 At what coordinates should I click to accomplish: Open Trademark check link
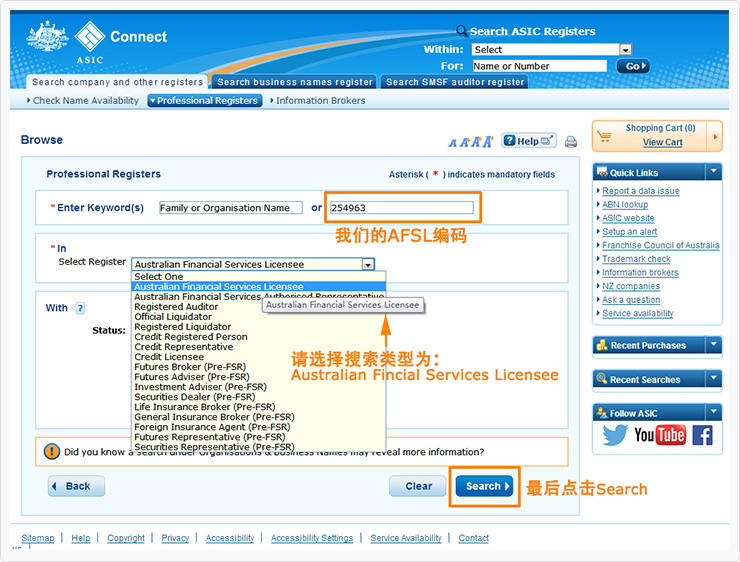tap(636, 259)
